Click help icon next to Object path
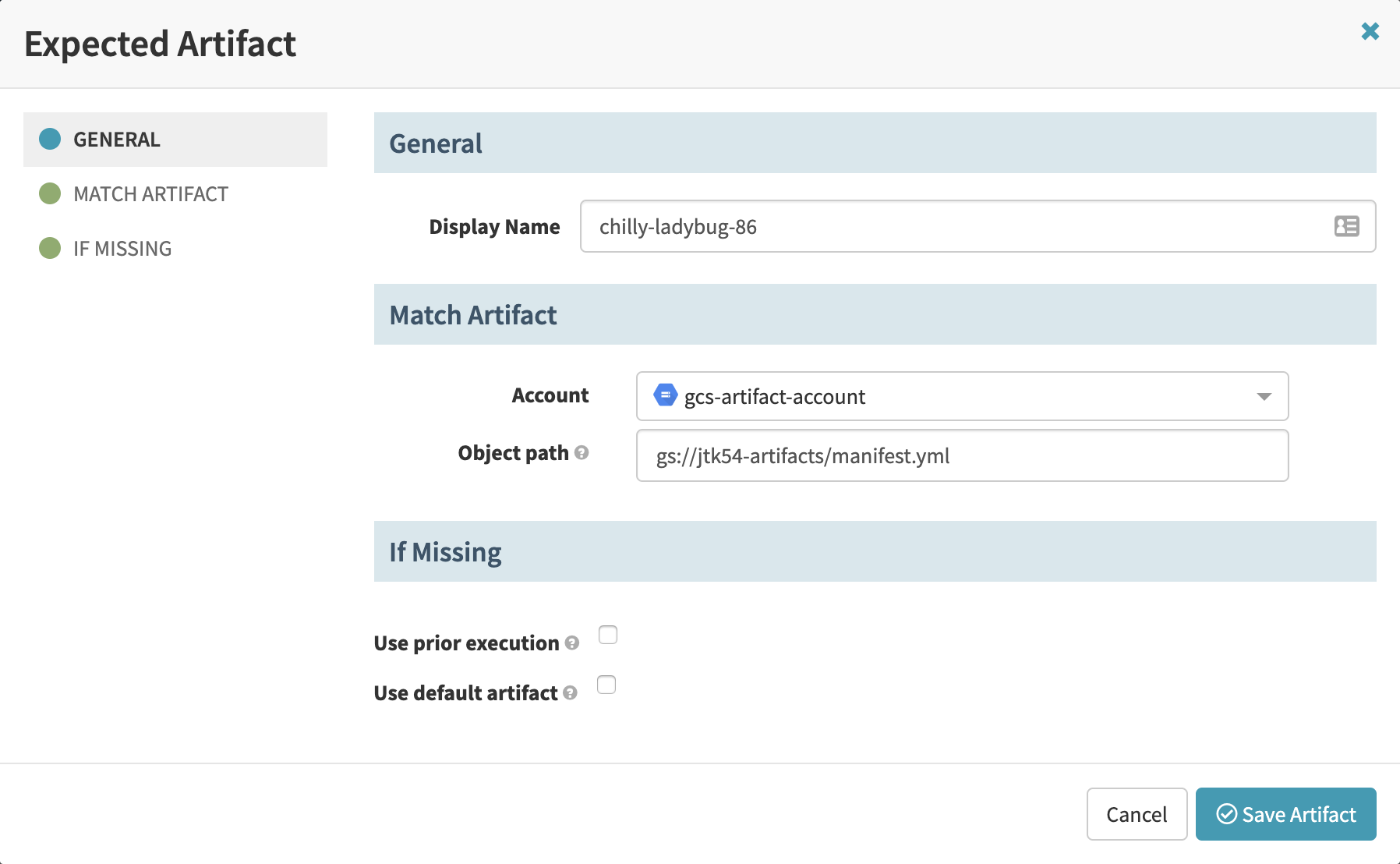Viewport: 1400px width, 864px height. 582,452
